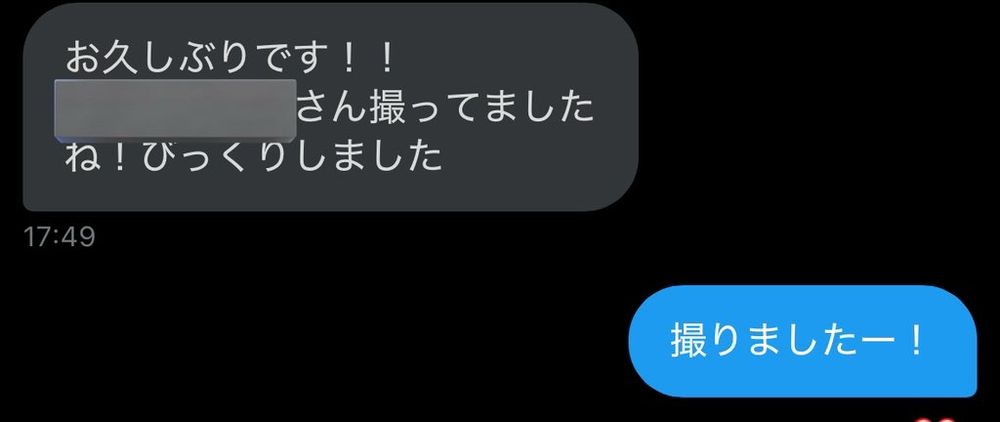The width and height of the screenshot is (1000, 422).
Task: Tap ました inside the blue sent bubble
Action: (x=797, y=341)
